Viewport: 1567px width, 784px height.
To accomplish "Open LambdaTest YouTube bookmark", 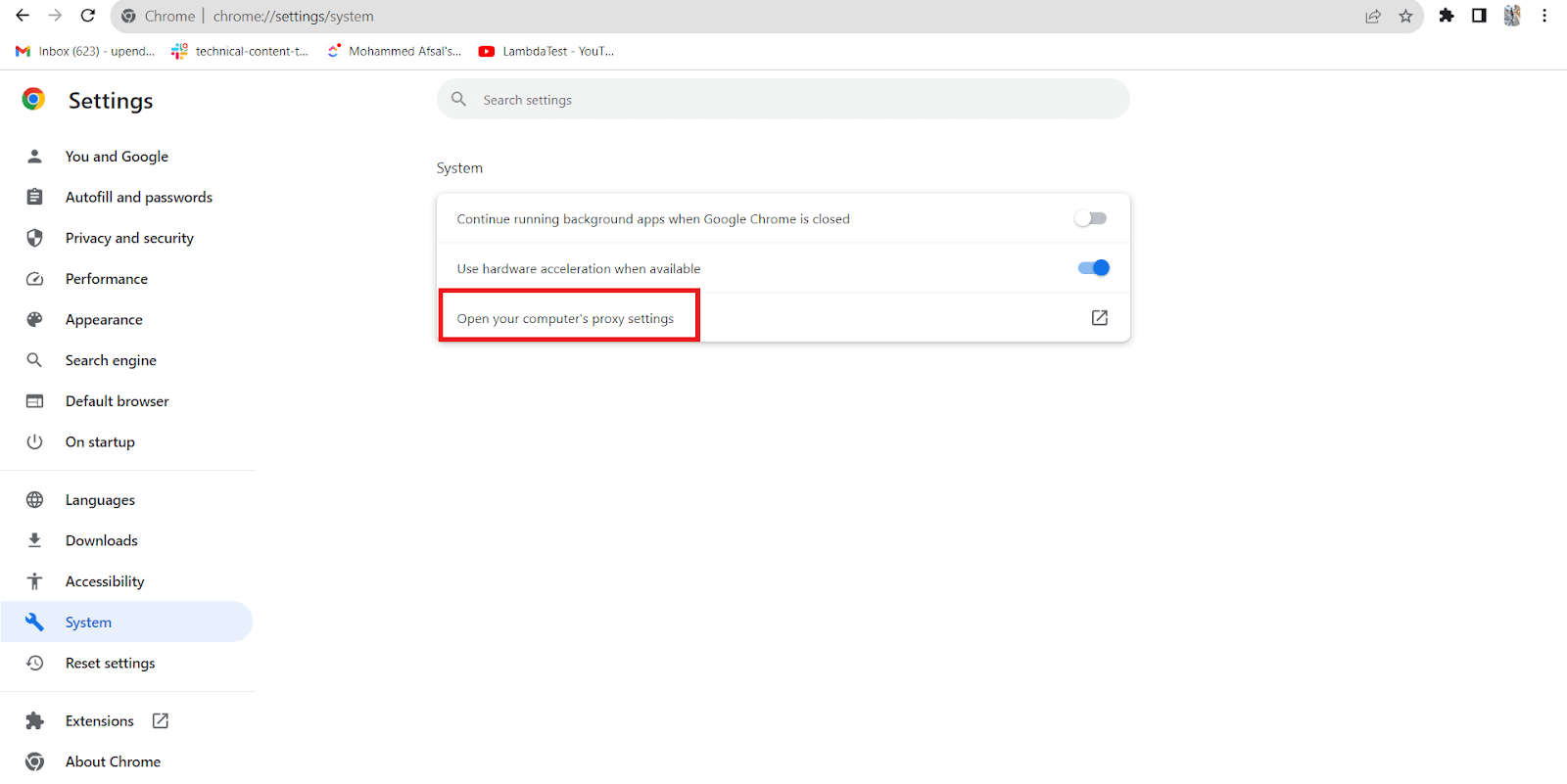I will 546,51.
